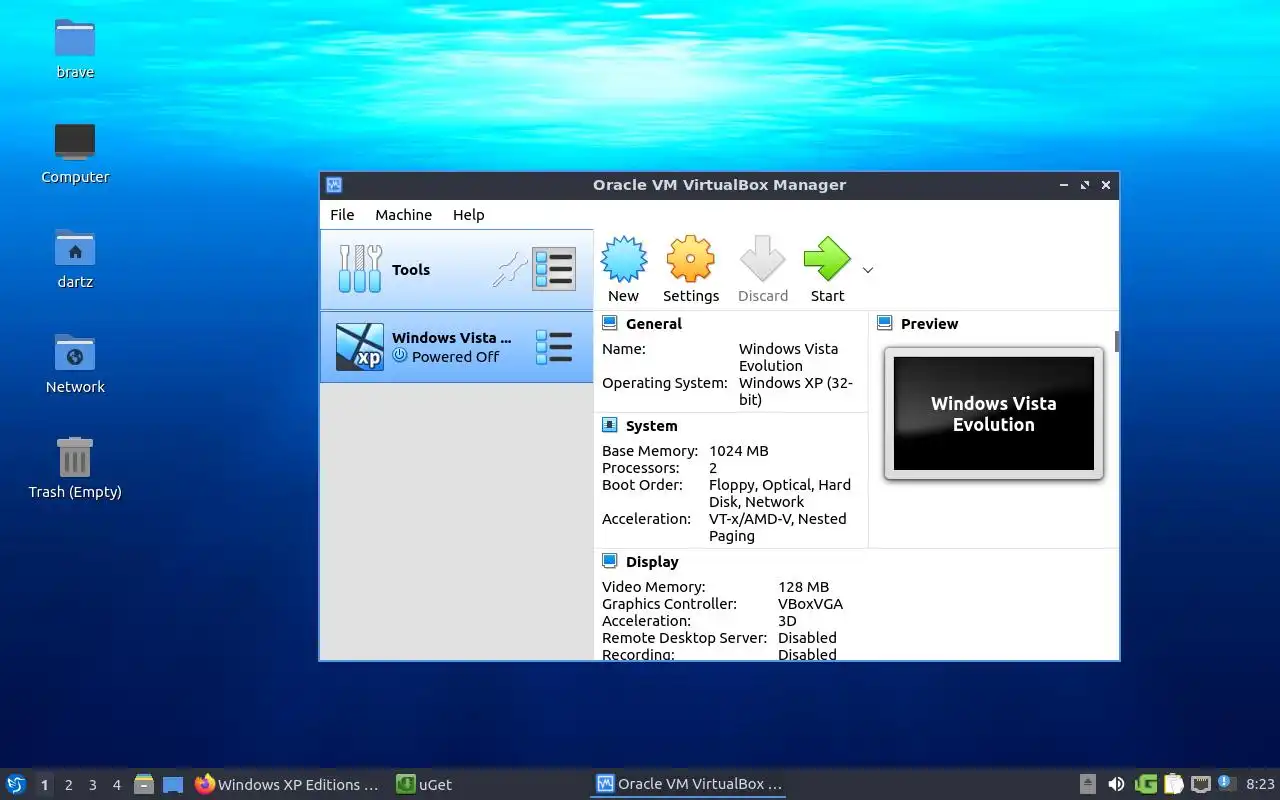This screenshot has height=800, width=1280.
Task: Click the System section chip icon
Action: click(609, 425)
